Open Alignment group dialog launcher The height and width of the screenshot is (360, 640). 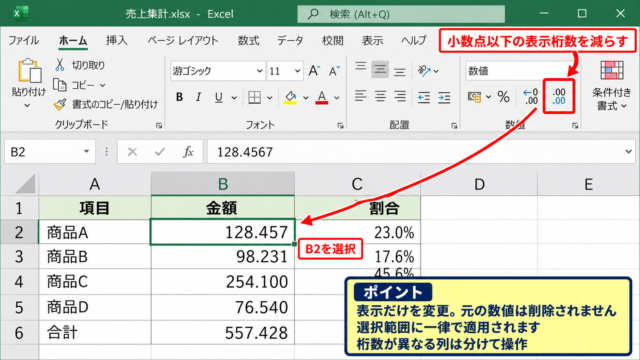click(454, 126)
